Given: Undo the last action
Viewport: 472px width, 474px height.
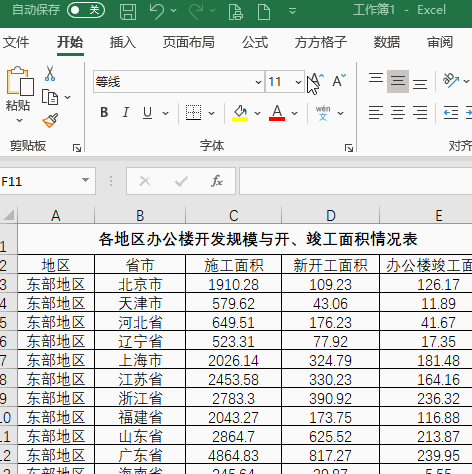Looking at the screenshot, I should pyautogui.click(x=156, y=11).
